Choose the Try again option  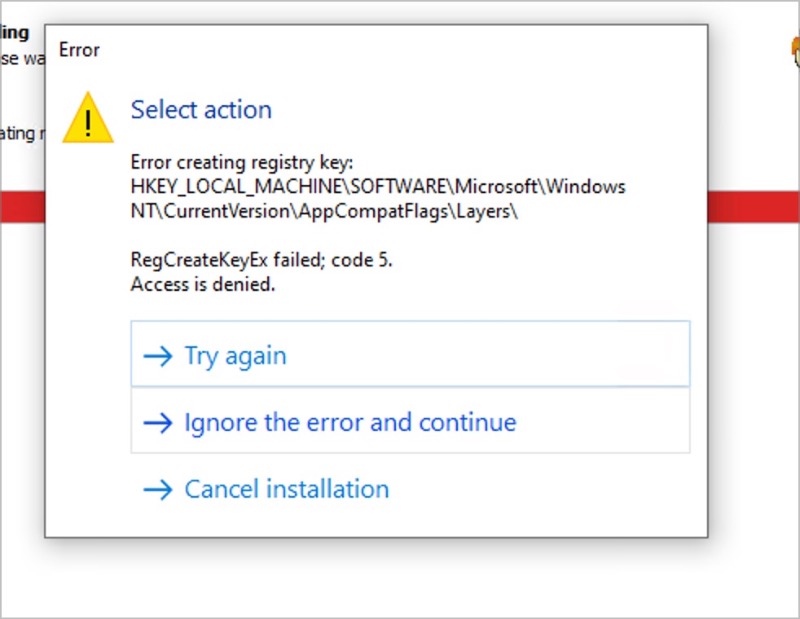pos(410,354)
